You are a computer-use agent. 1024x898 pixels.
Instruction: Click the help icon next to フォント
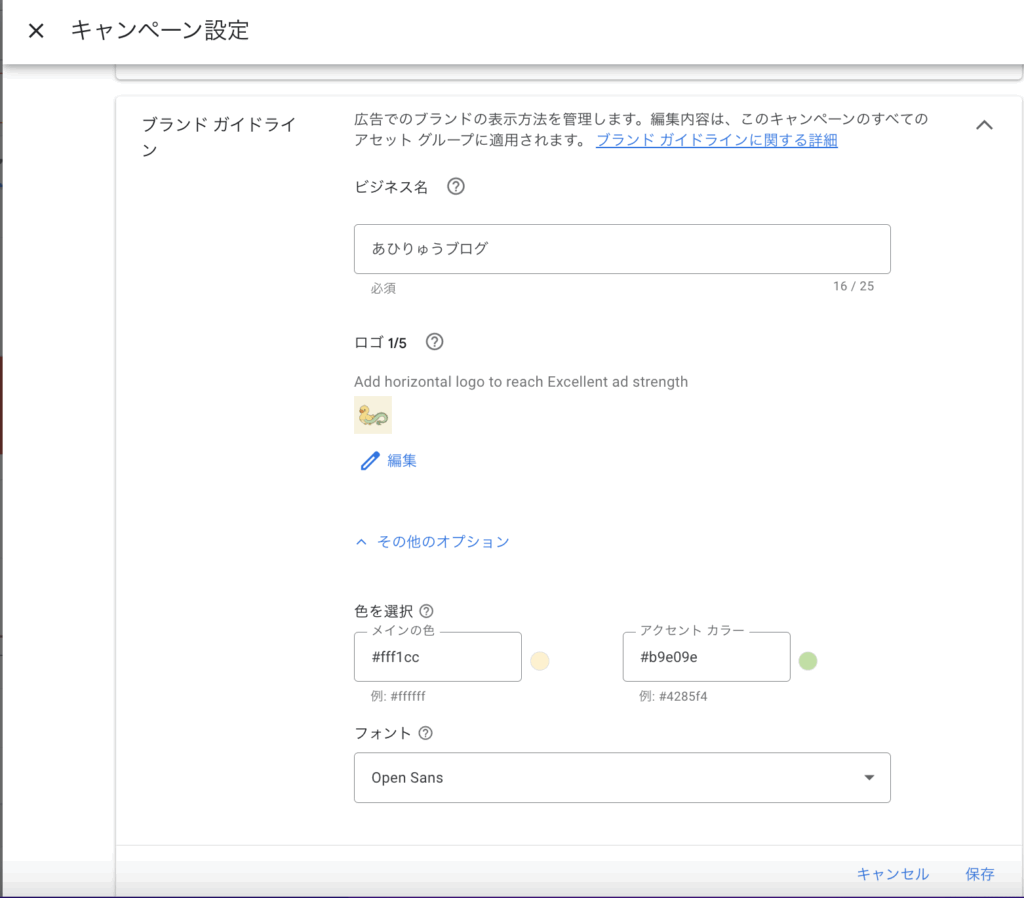[x=425, y=733]
